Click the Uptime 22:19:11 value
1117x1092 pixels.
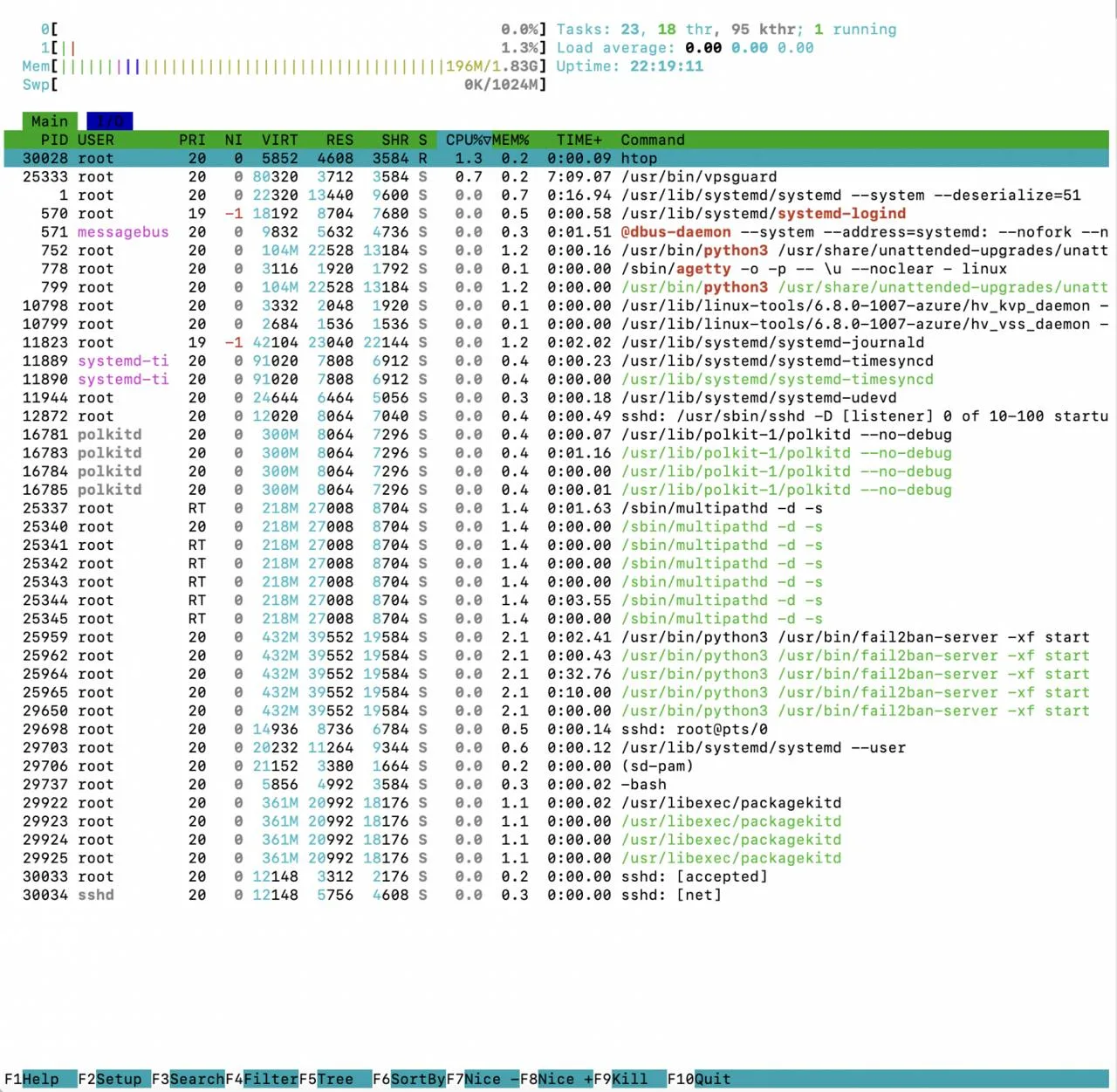click(x=667, y=66)
